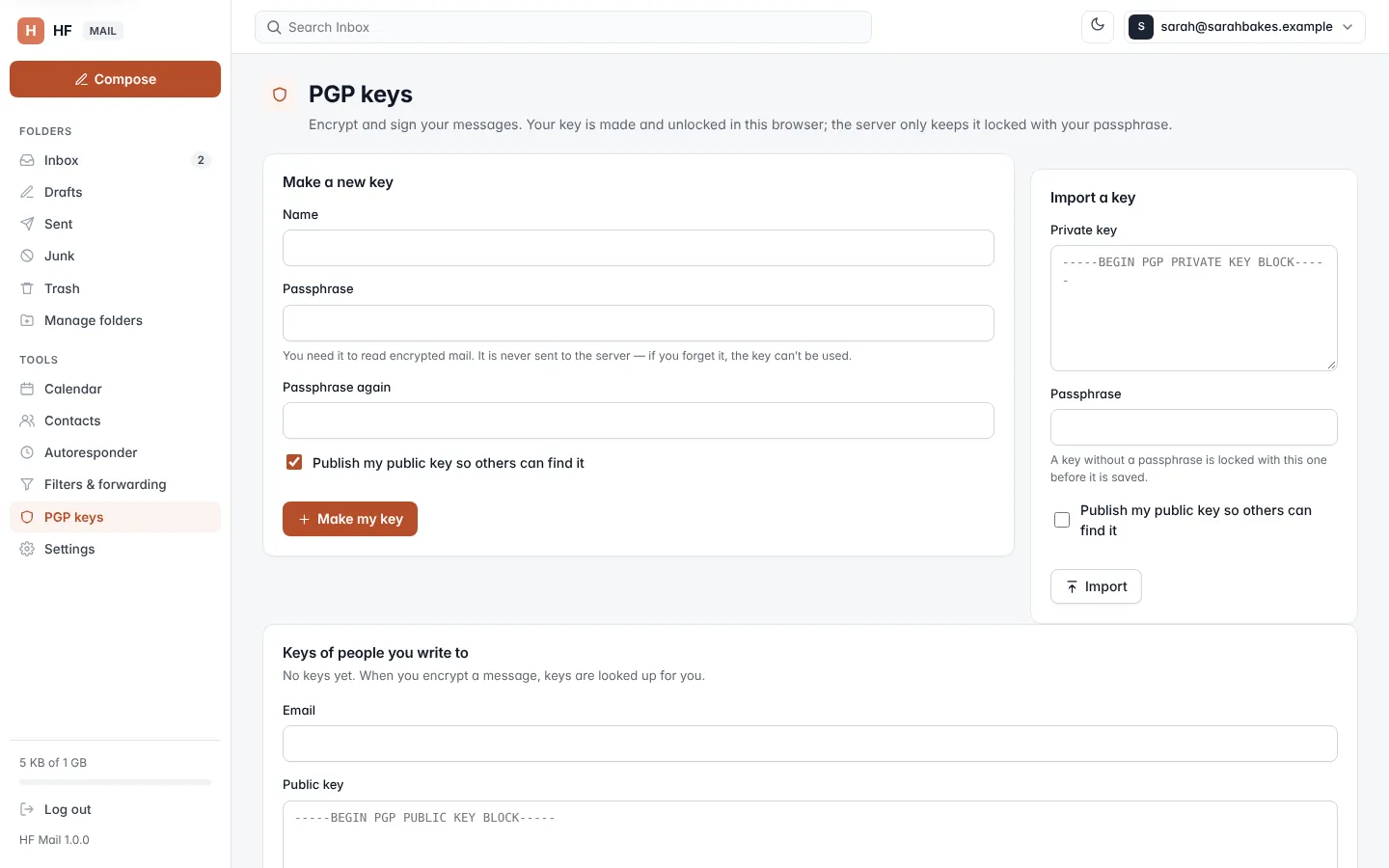
Task: Click the Compose button
Action: point(115,79)
